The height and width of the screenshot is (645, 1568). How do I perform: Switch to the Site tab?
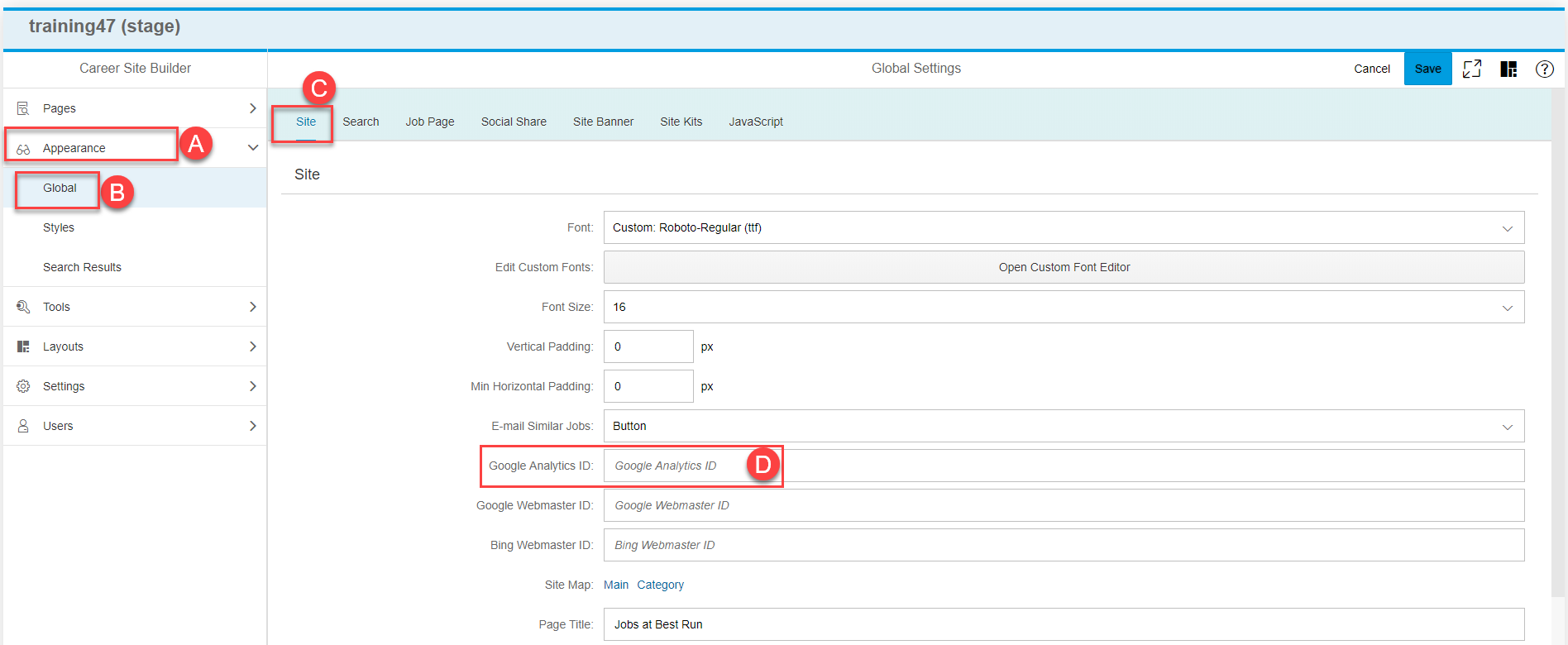[x=306, y=122]
